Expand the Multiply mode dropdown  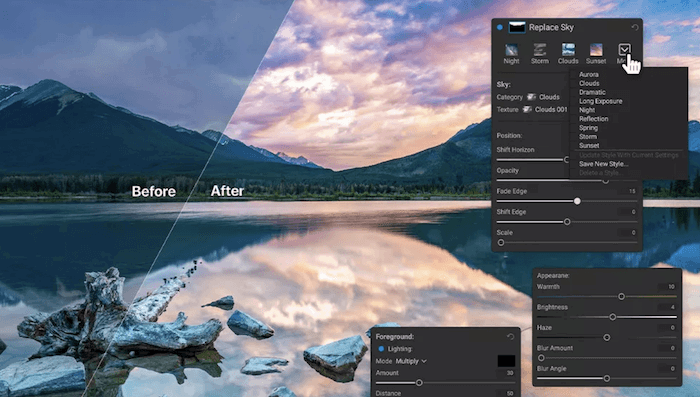pos(411,361)
